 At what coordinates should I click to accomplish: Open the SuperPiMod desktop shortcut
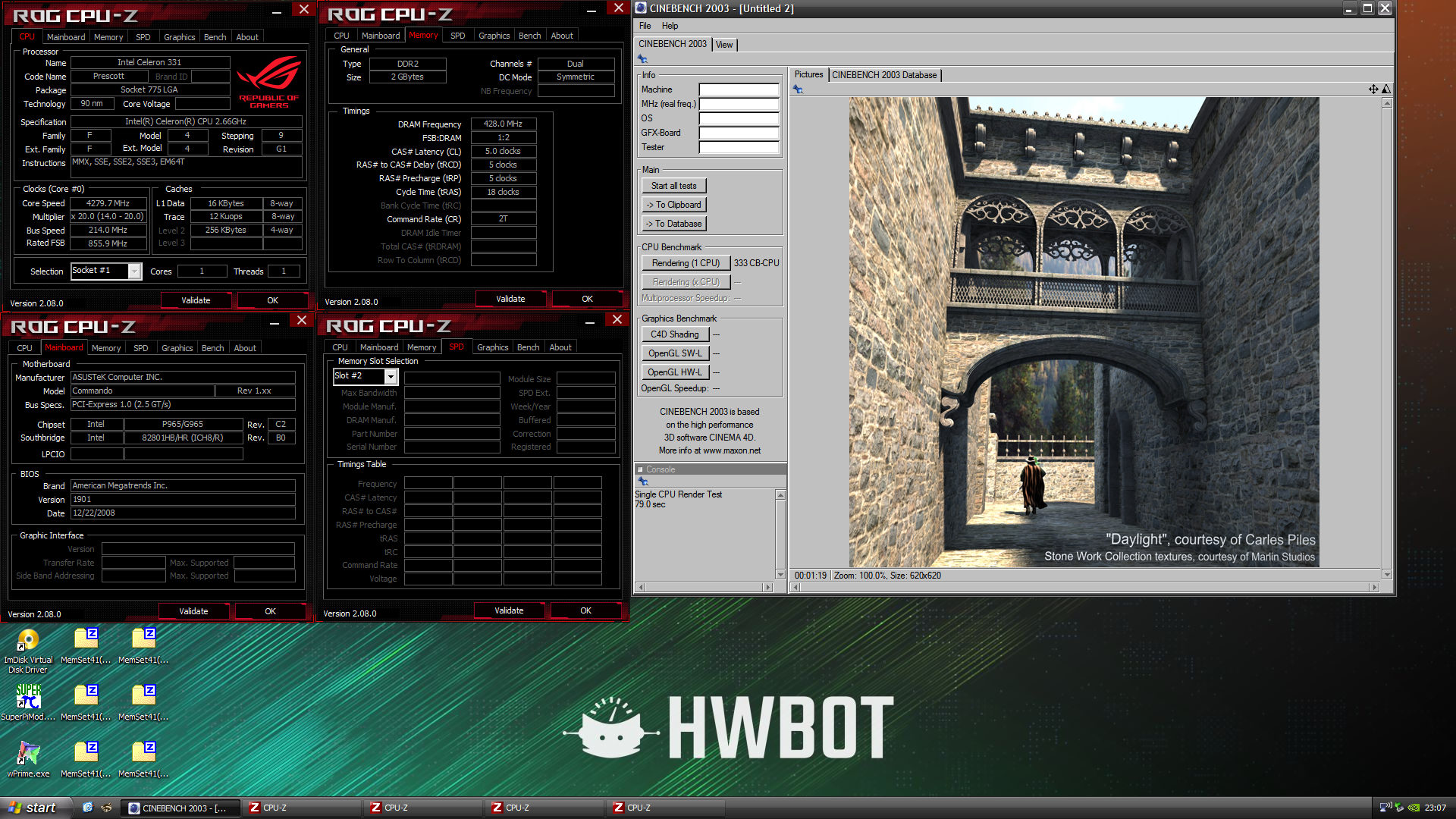(28, 701)
